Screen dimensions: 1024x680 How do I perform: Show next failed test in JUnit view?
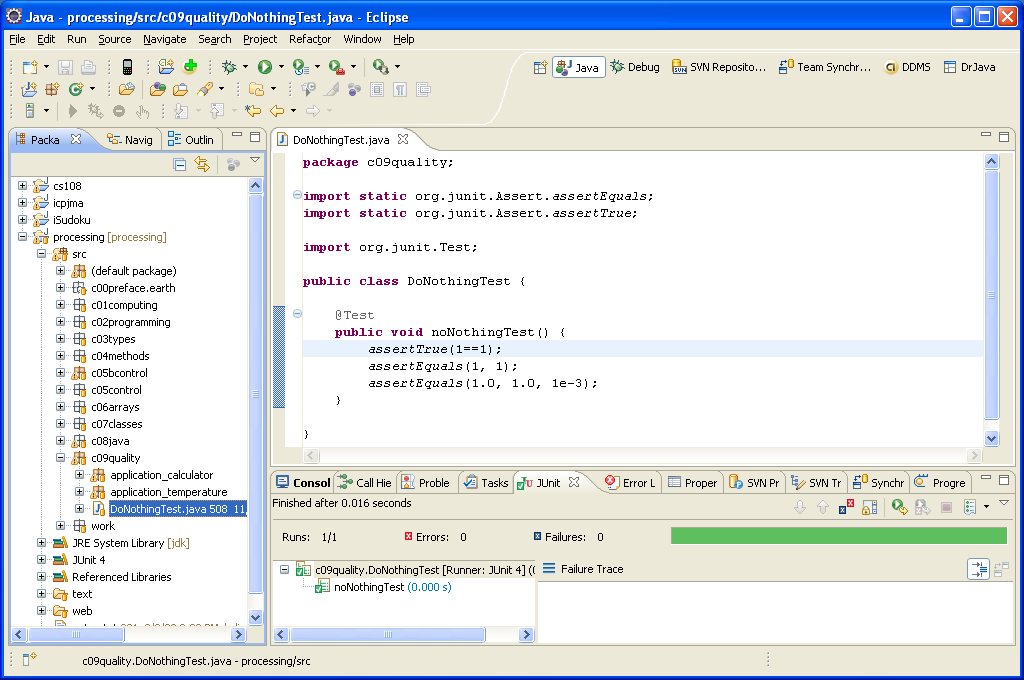point(799,507)
